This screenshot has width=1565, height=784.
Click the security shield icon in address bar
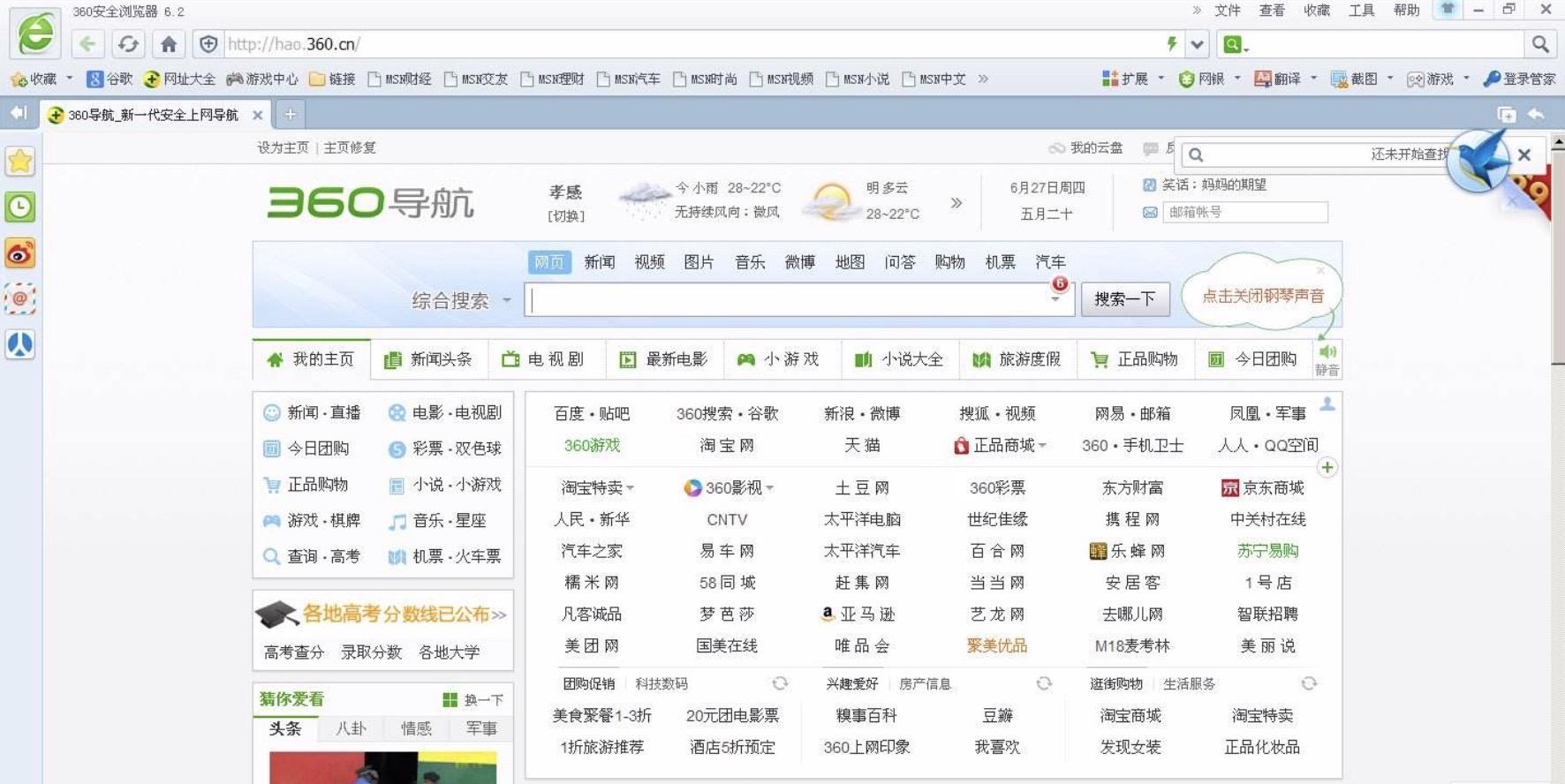(208, 44)
